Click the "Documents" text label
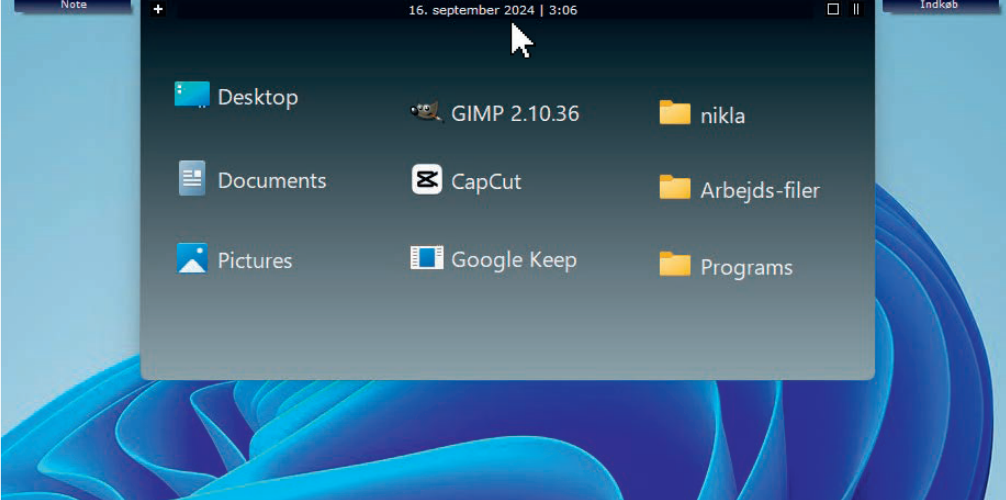 click(x=272, y=181)
